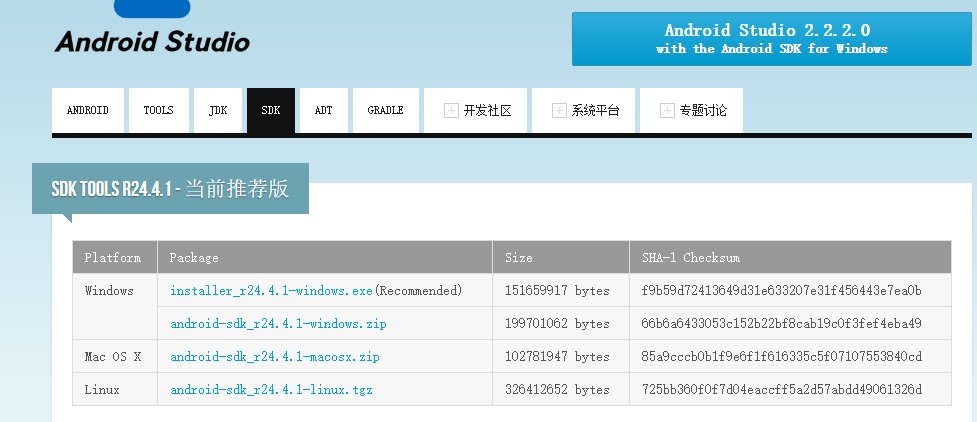Screen dimensions: 977x422
Task: Select the size 102781947 bytes
Action: click(x=557, y=357)
